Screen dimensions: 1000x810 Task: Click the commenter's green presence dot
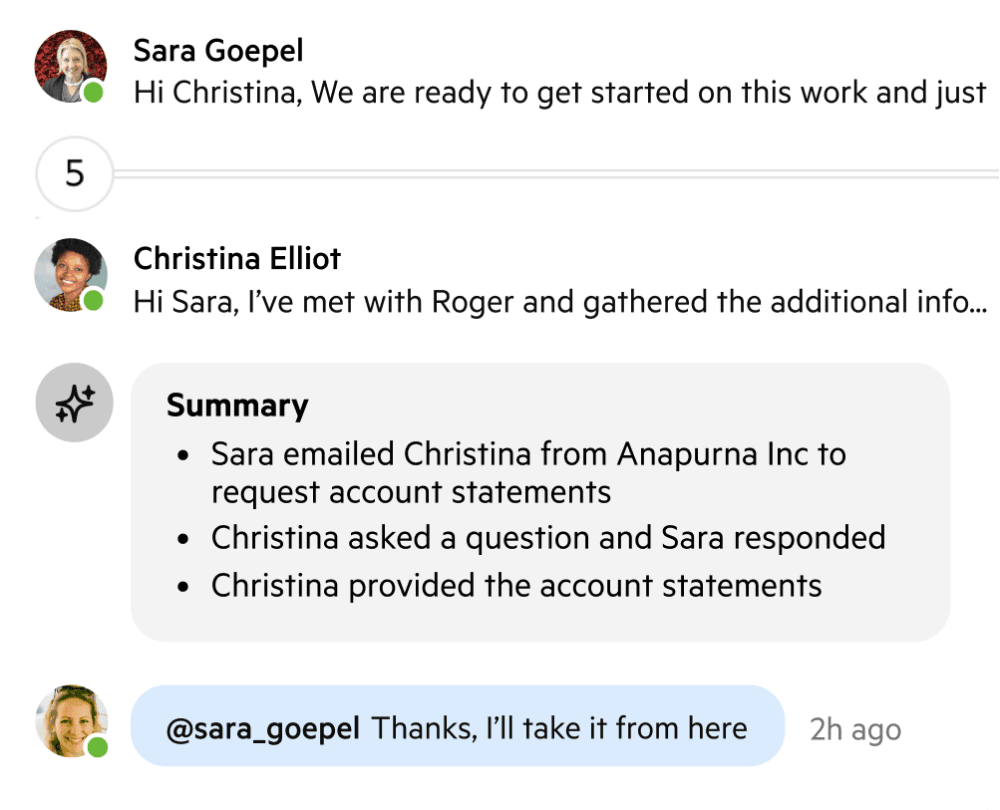pos(97,748)
